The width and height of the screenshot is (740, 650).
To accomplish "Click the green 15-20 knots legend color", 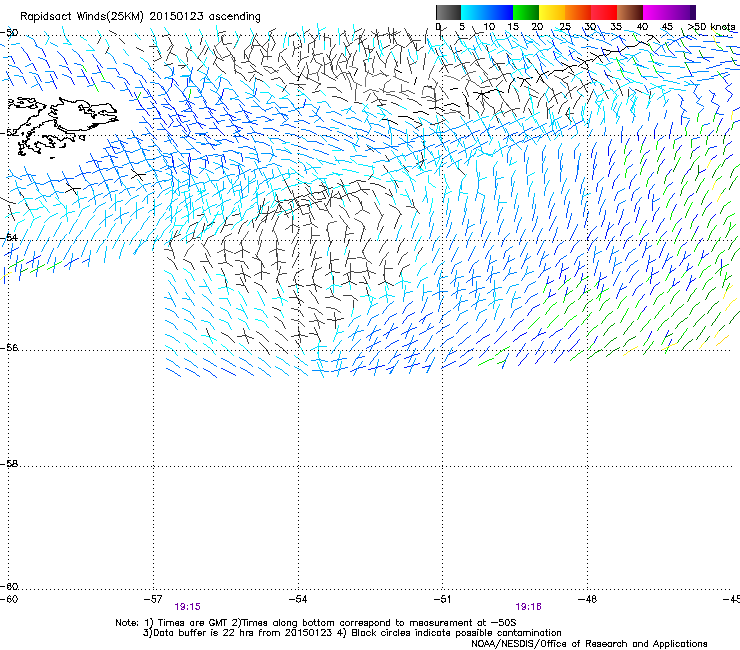I will (x=526, y=12).
